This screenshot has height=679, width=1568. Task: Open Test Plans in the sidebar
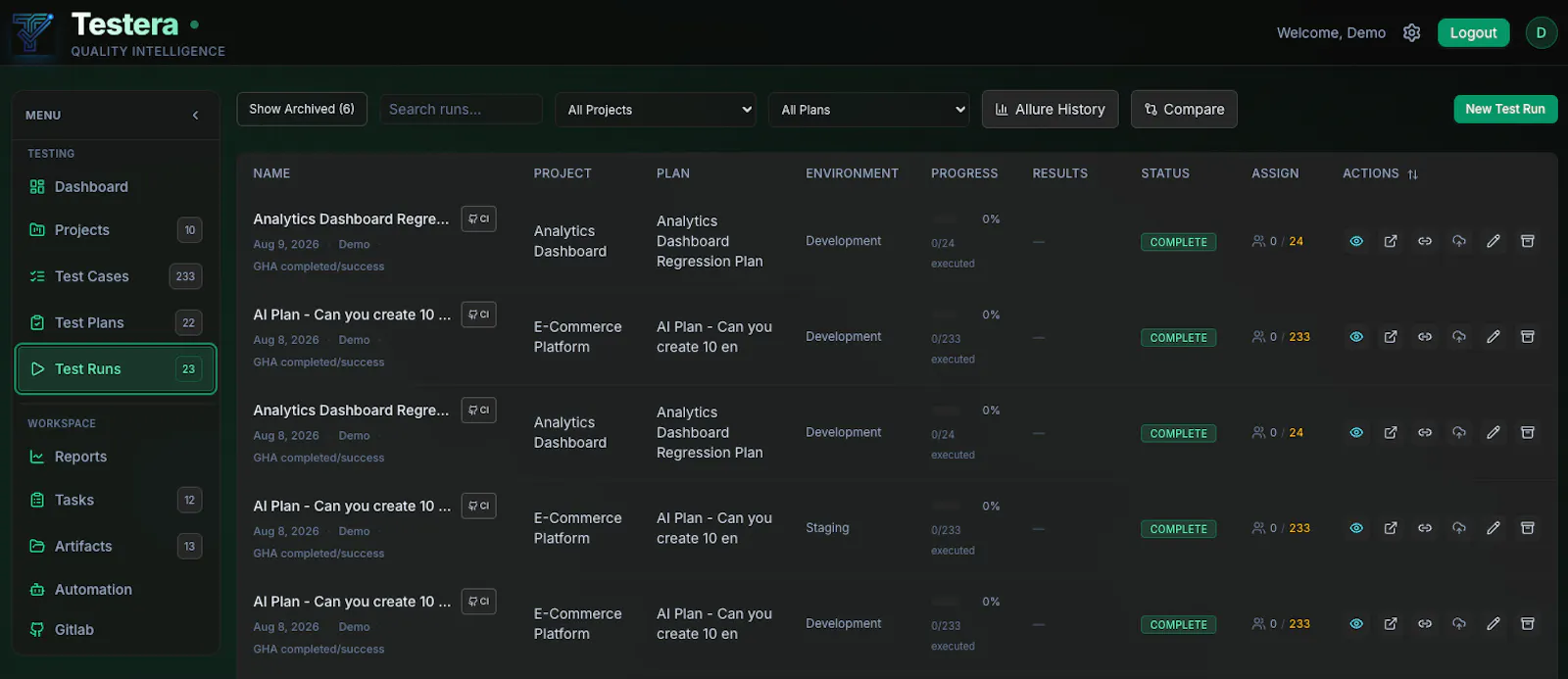pos(116,322)
